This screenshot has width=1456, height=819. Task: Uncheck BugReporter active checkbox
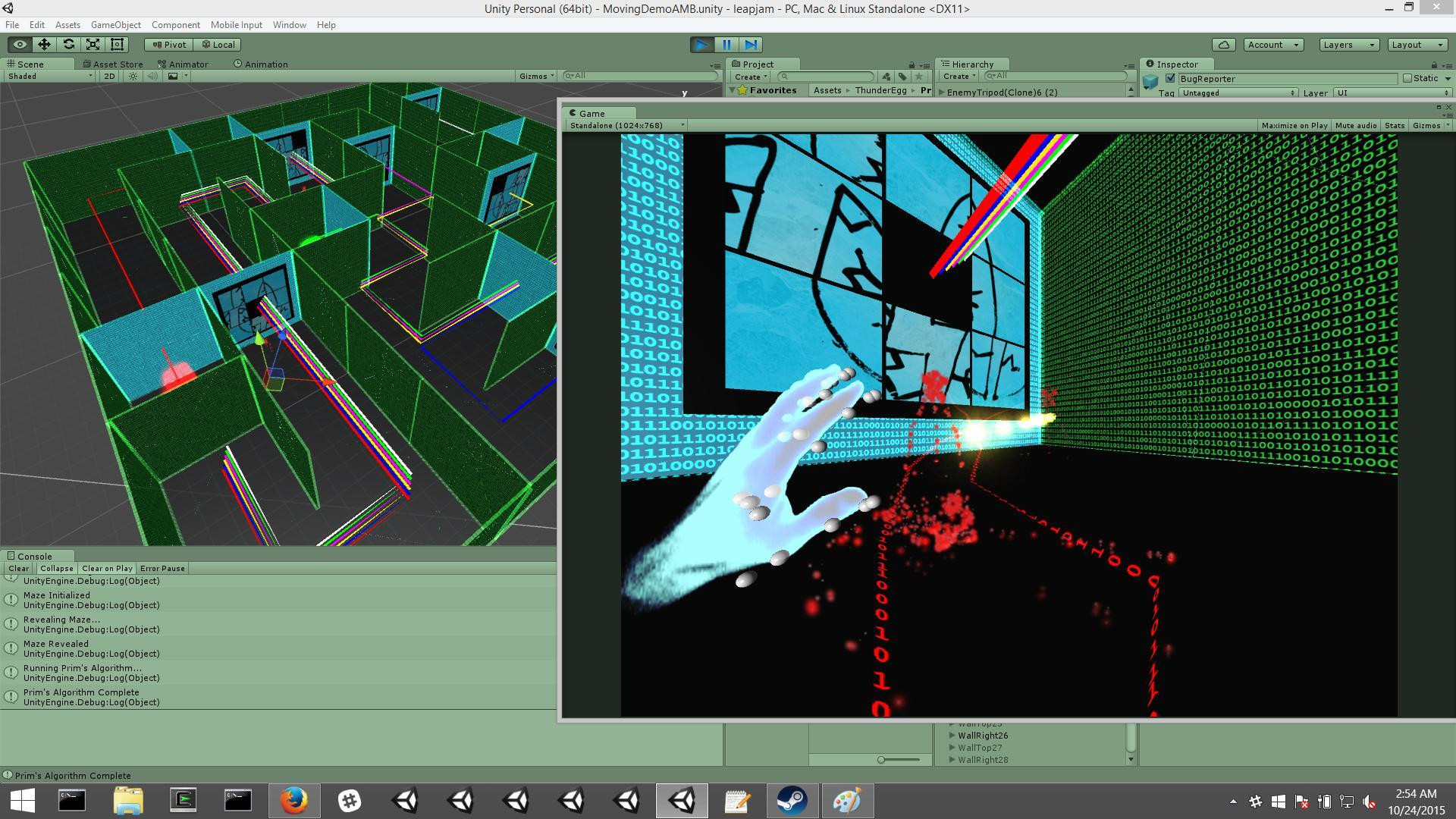click(x=1170, y=78)
